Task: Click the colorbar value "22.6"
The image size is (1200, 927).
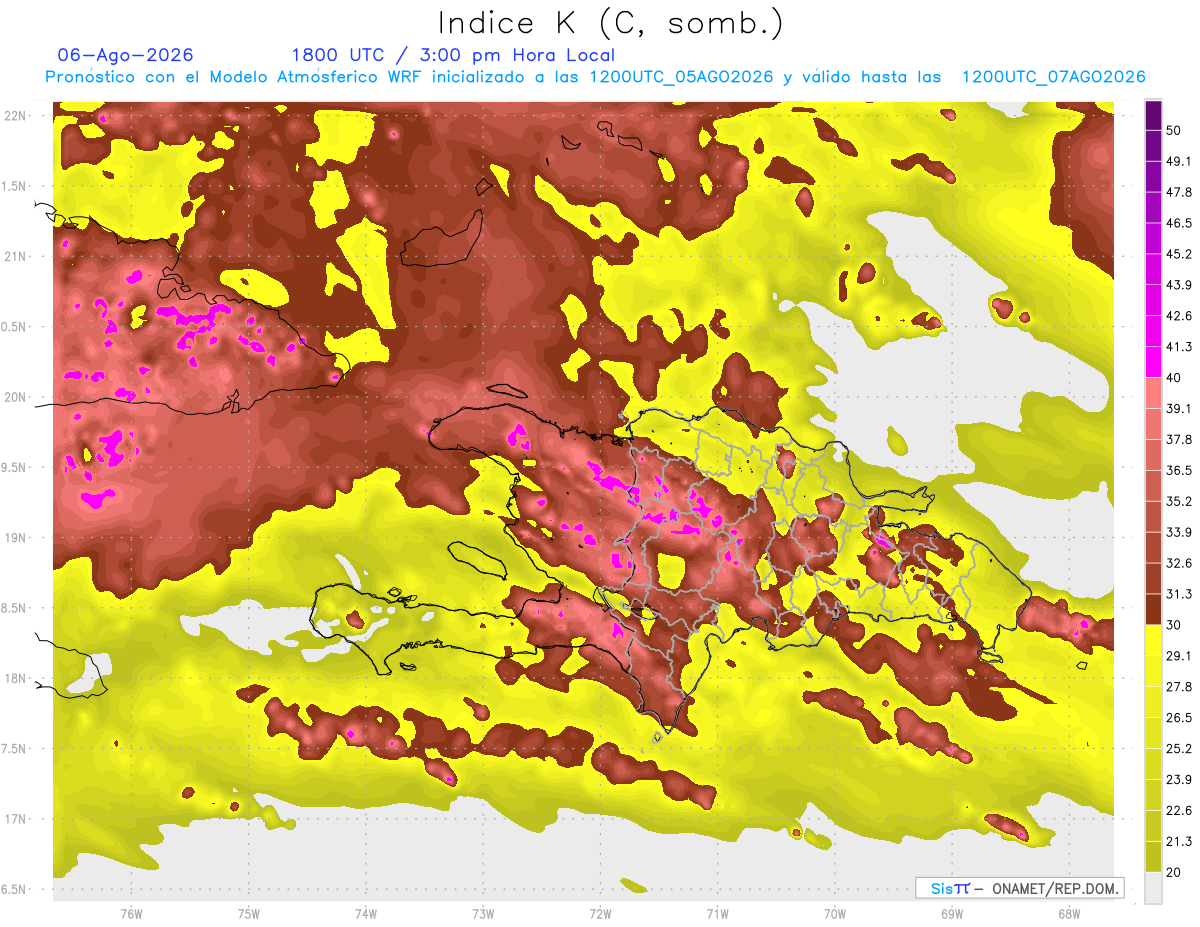Action: click(x=1178, y=811)
